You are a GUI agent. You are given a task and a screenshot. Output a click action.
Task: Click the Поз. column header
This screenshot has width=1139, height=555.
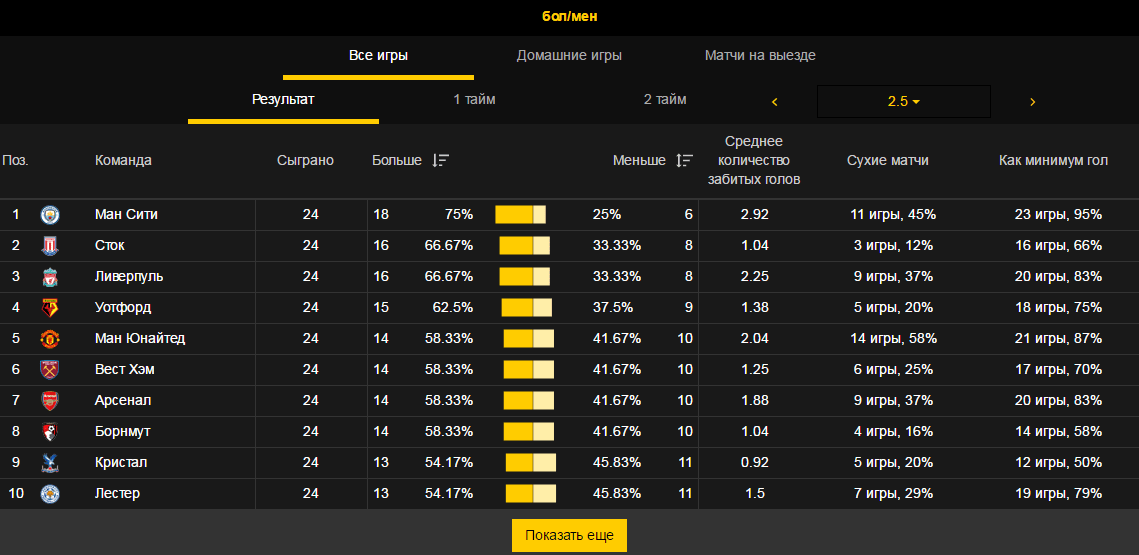15,161
